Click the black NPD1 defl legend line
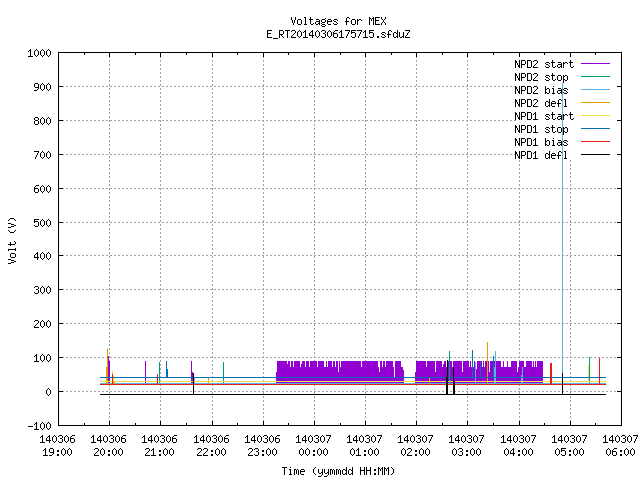Viewport: 640px width, 480px height. (595, 155)
